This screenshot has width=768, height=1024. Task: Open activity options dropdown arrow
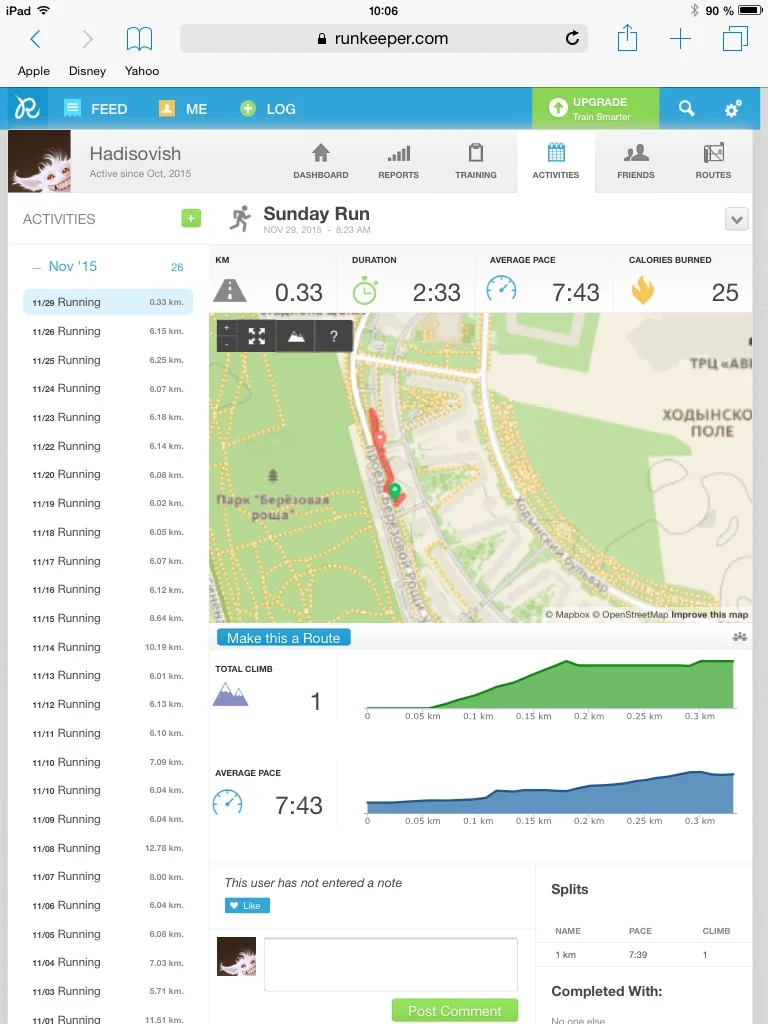click(x=737, y=219)
